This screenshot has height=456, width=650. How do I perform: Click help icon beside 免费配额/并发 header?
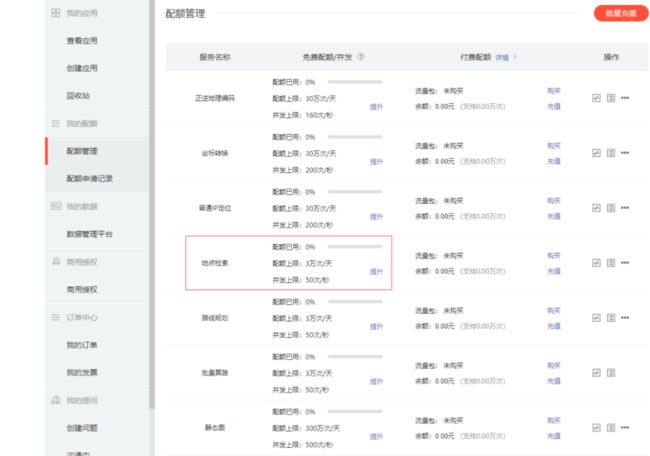pos(361,57)
